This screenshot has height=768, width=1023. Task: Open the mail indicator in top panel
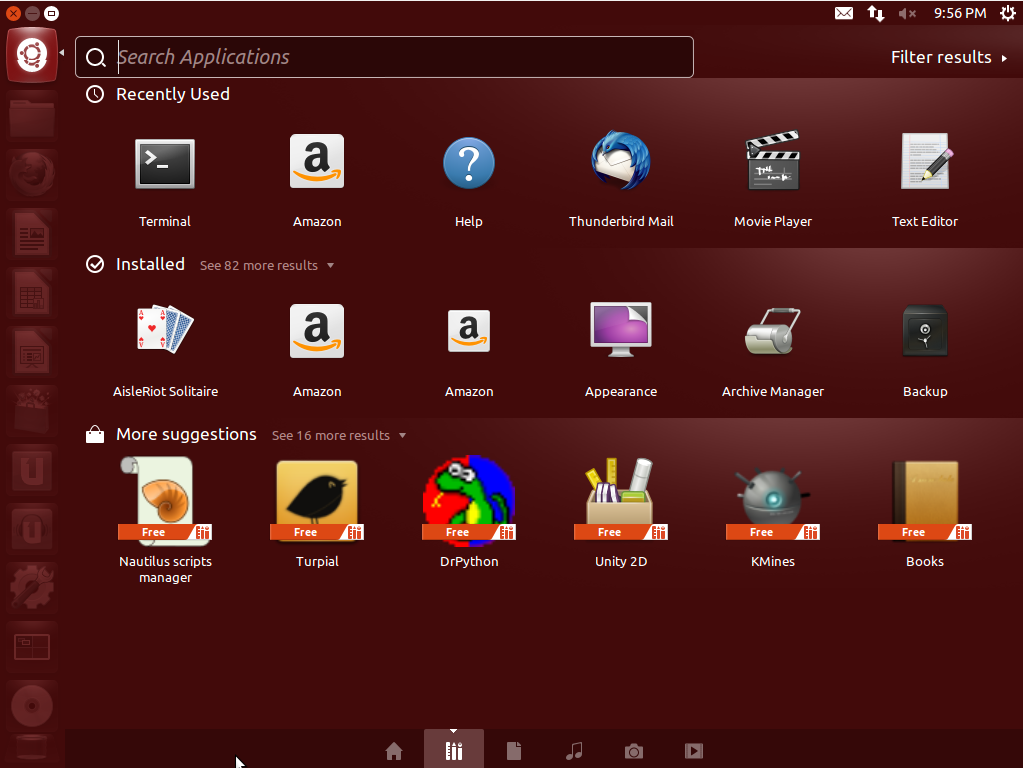pos(844,13)
